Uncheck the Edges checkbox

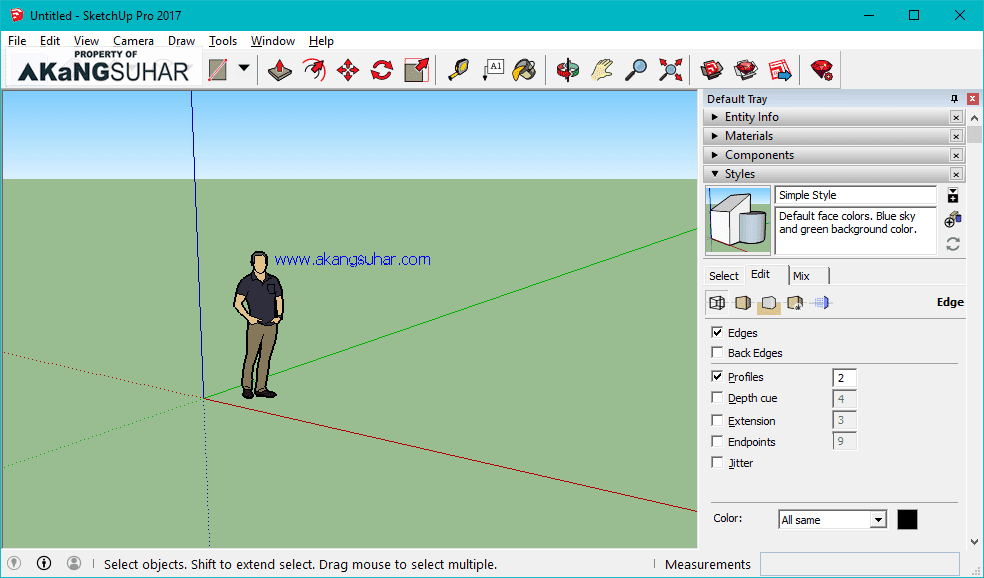pos(717,332)
